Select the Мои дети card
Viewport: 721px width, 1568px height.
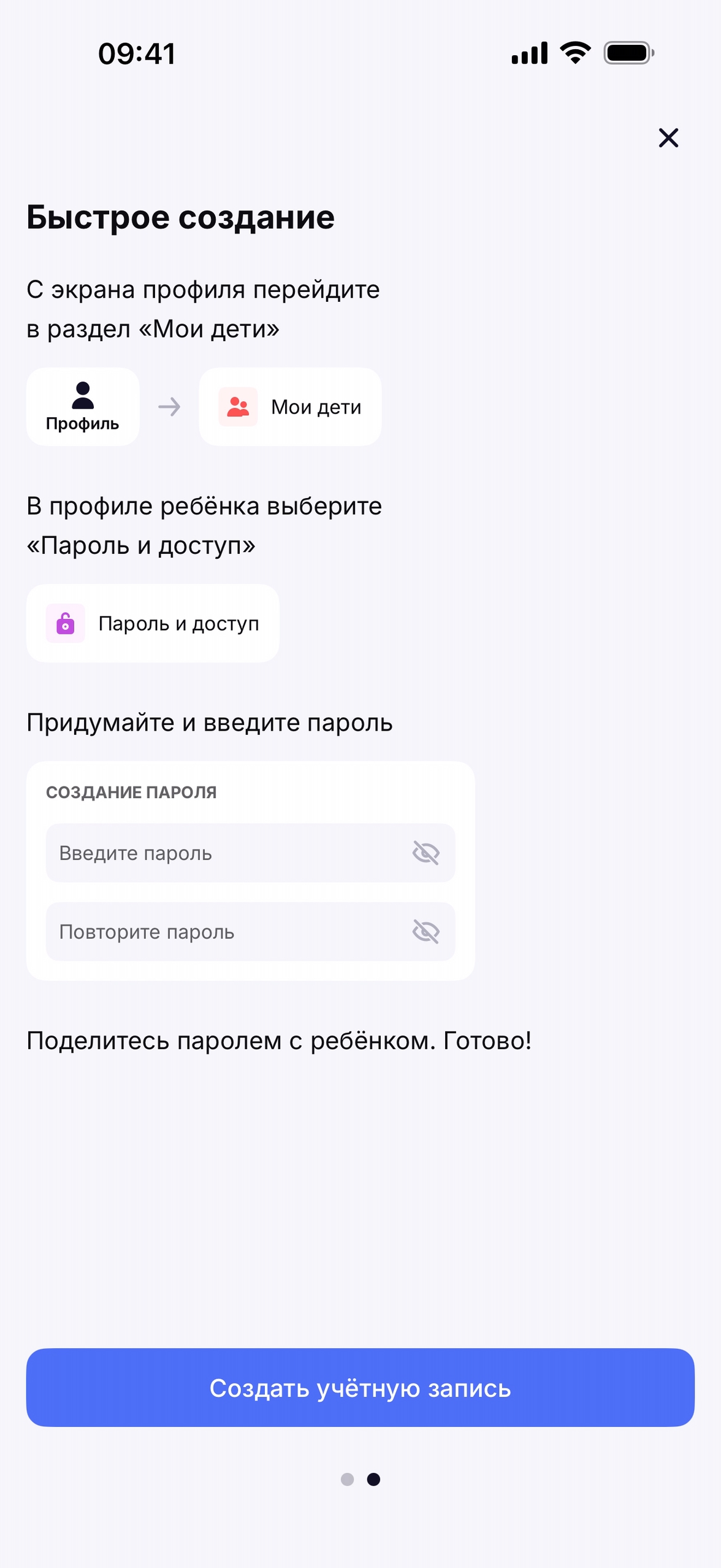pyautogui.click(x=290, y=407)
